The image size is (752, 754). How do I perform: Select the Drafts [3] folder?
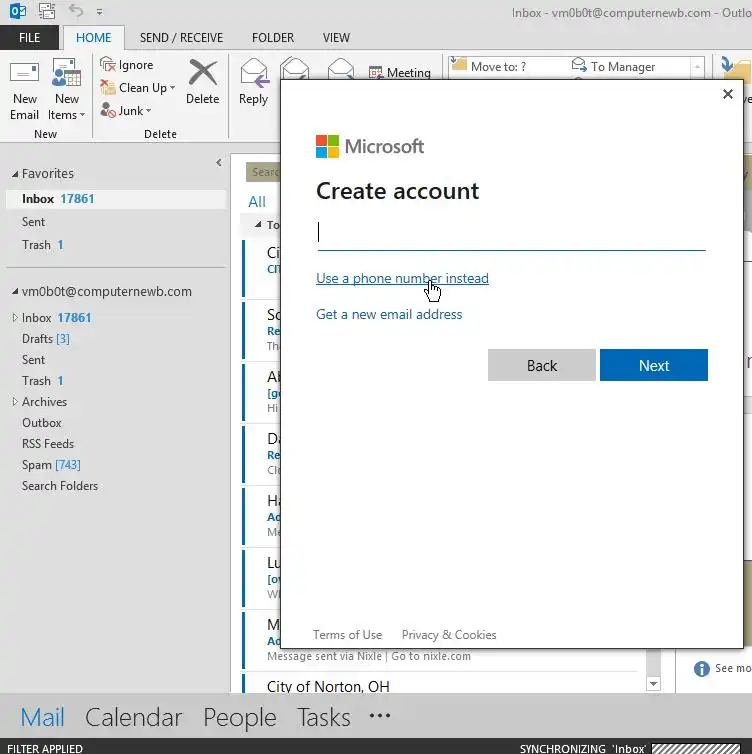46,339
